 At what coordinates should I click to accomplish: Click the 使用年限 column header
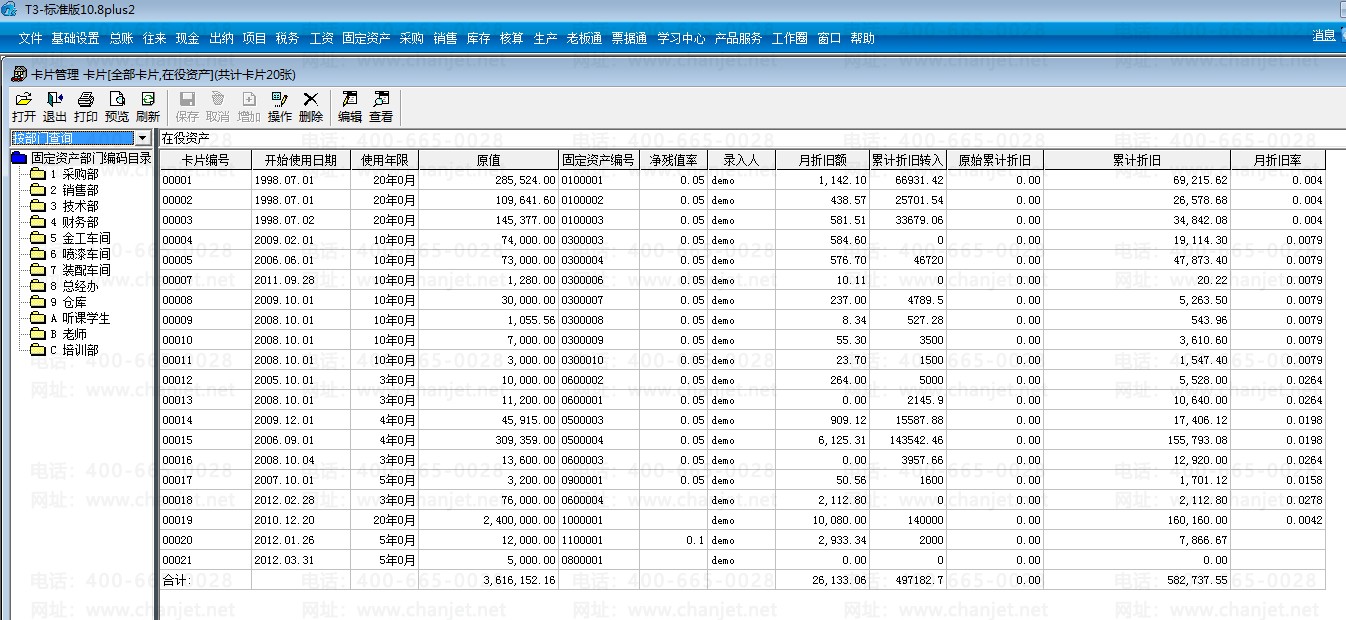pyautogui.click(x=385, y=160)
